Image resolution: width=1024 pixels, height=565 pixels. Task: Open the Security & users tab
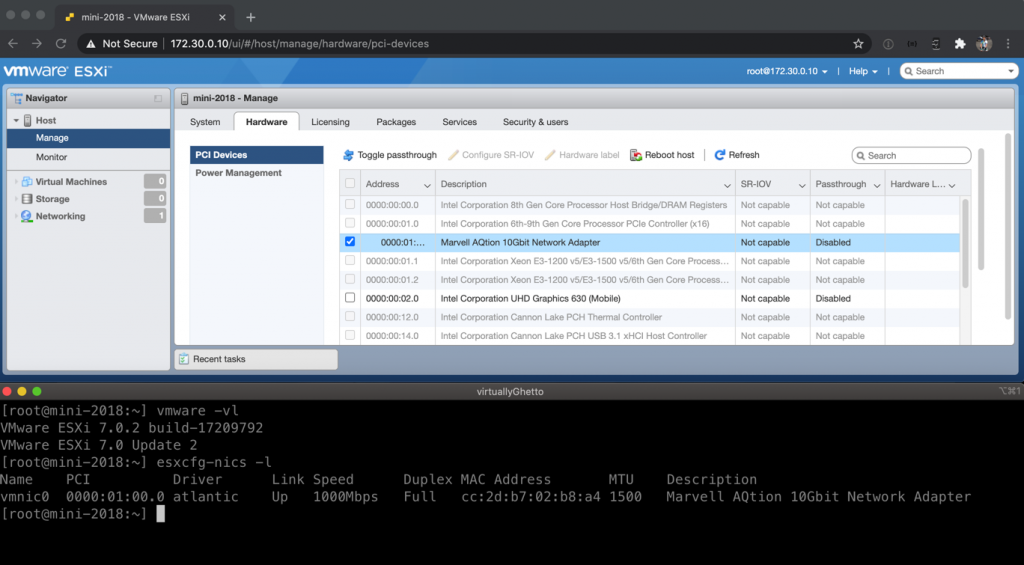click(535, 122)
